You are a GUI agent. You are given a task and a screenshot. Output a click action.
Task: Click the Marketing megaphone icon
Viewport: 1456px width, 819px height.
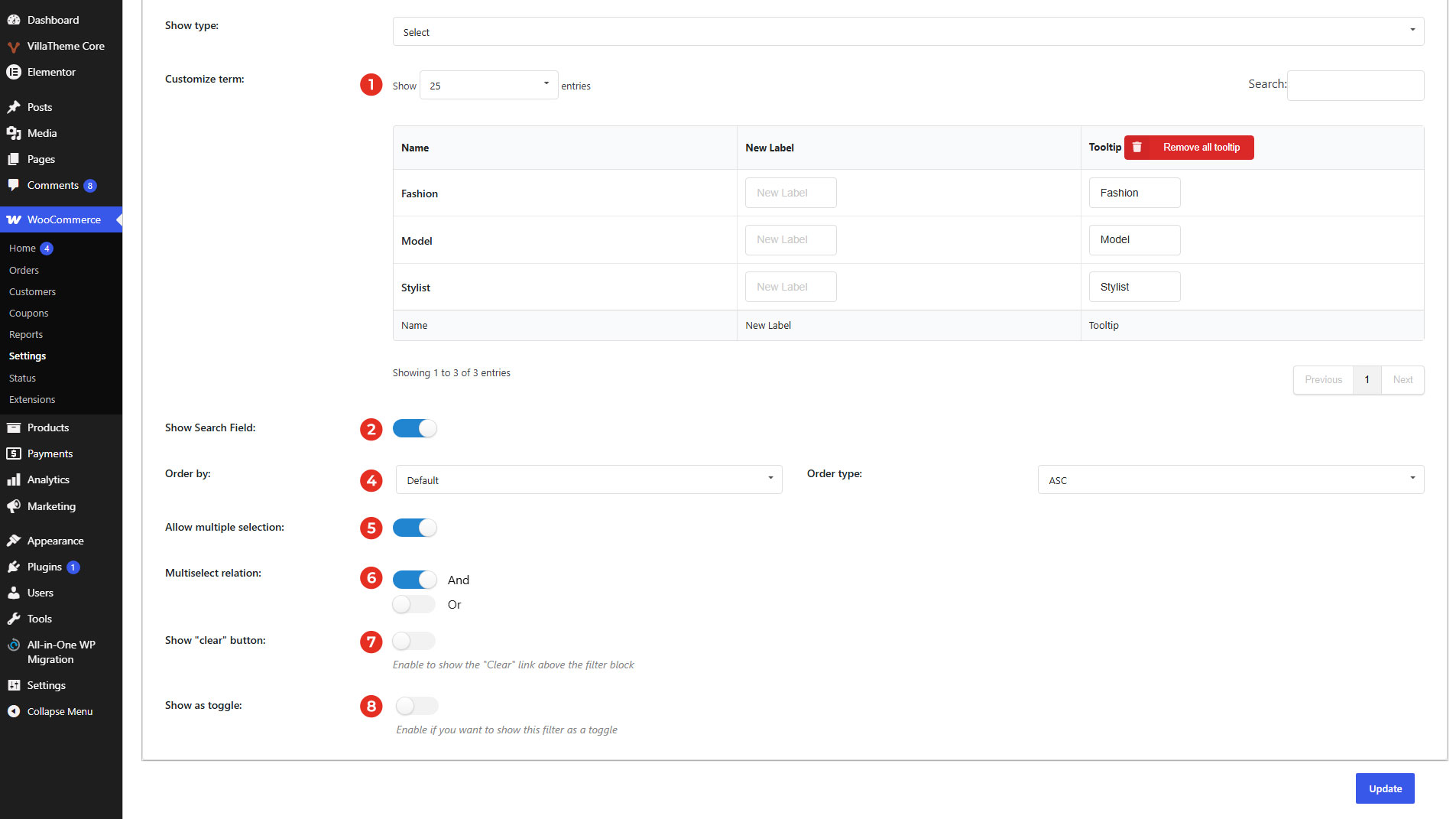tap(14, 506)
